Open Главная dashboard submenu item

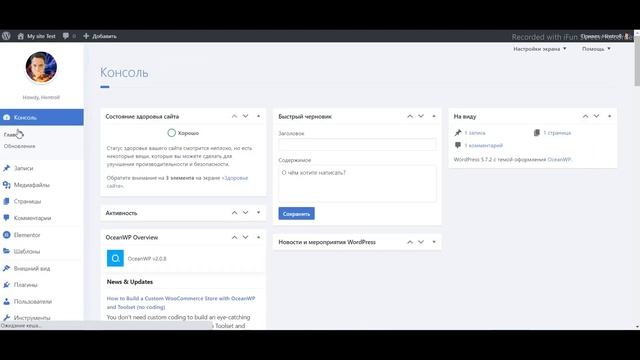[12, 134]
